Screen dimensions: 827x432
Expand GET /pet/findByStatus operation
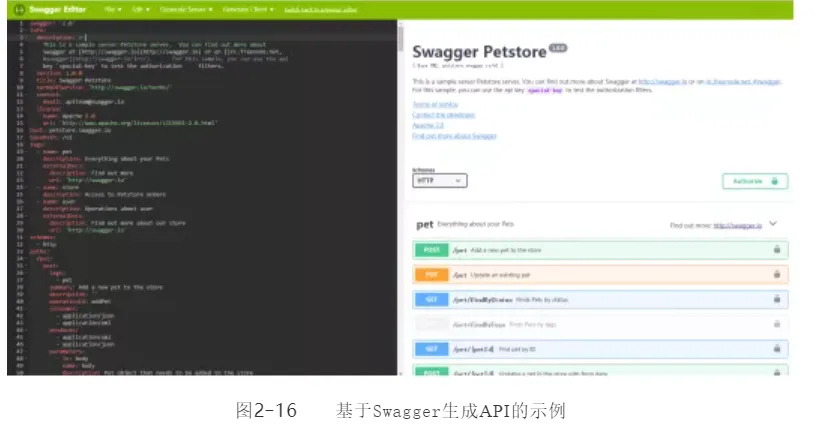point(600,300)
